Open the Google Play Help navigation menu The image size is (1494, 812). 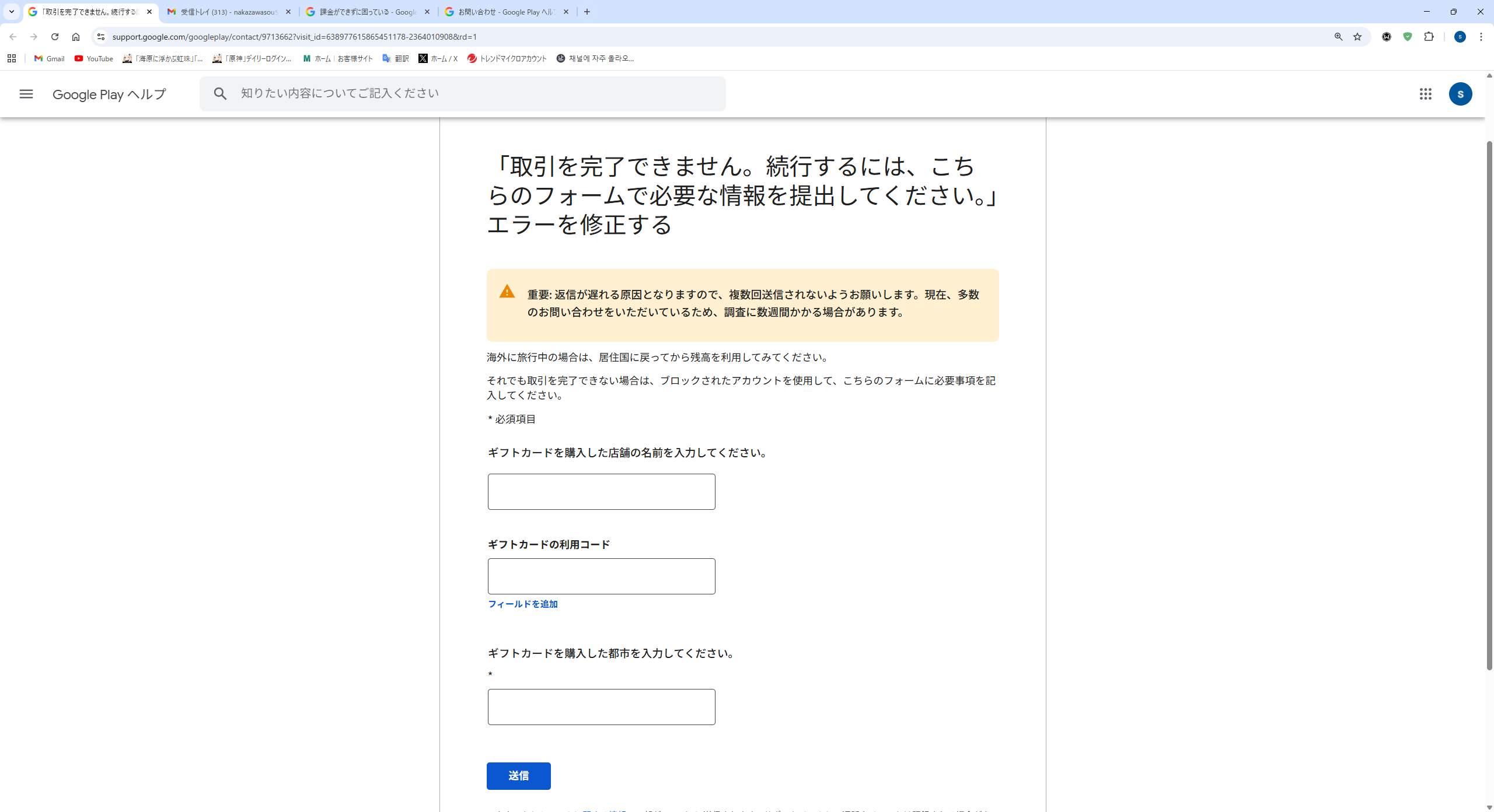tap(26, 94)
